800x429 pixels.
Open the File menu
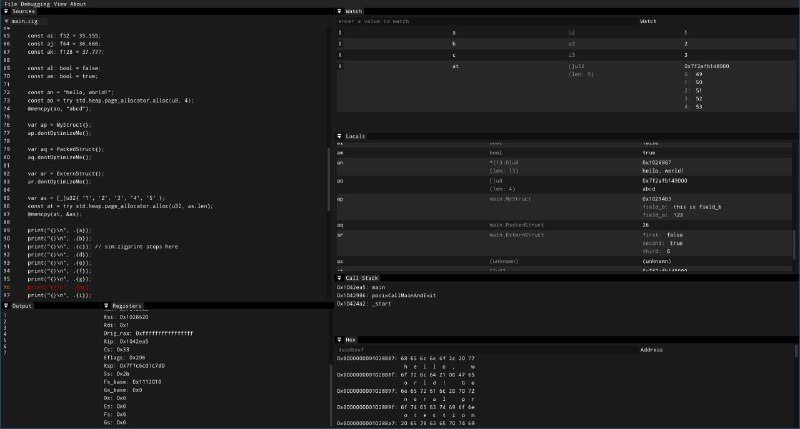click(12, 3)
